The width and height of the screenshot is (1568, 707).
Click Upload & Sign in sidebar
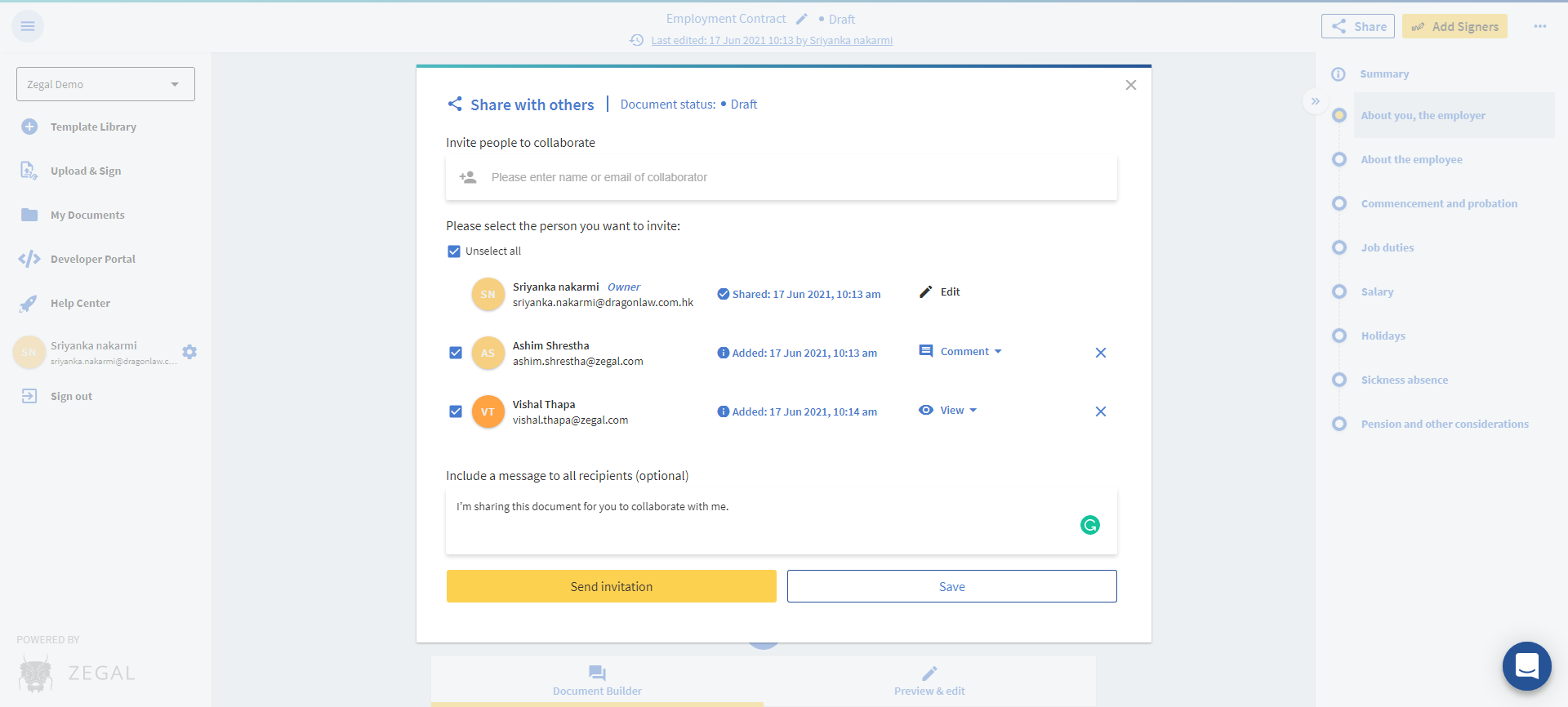tap(86, 171)
